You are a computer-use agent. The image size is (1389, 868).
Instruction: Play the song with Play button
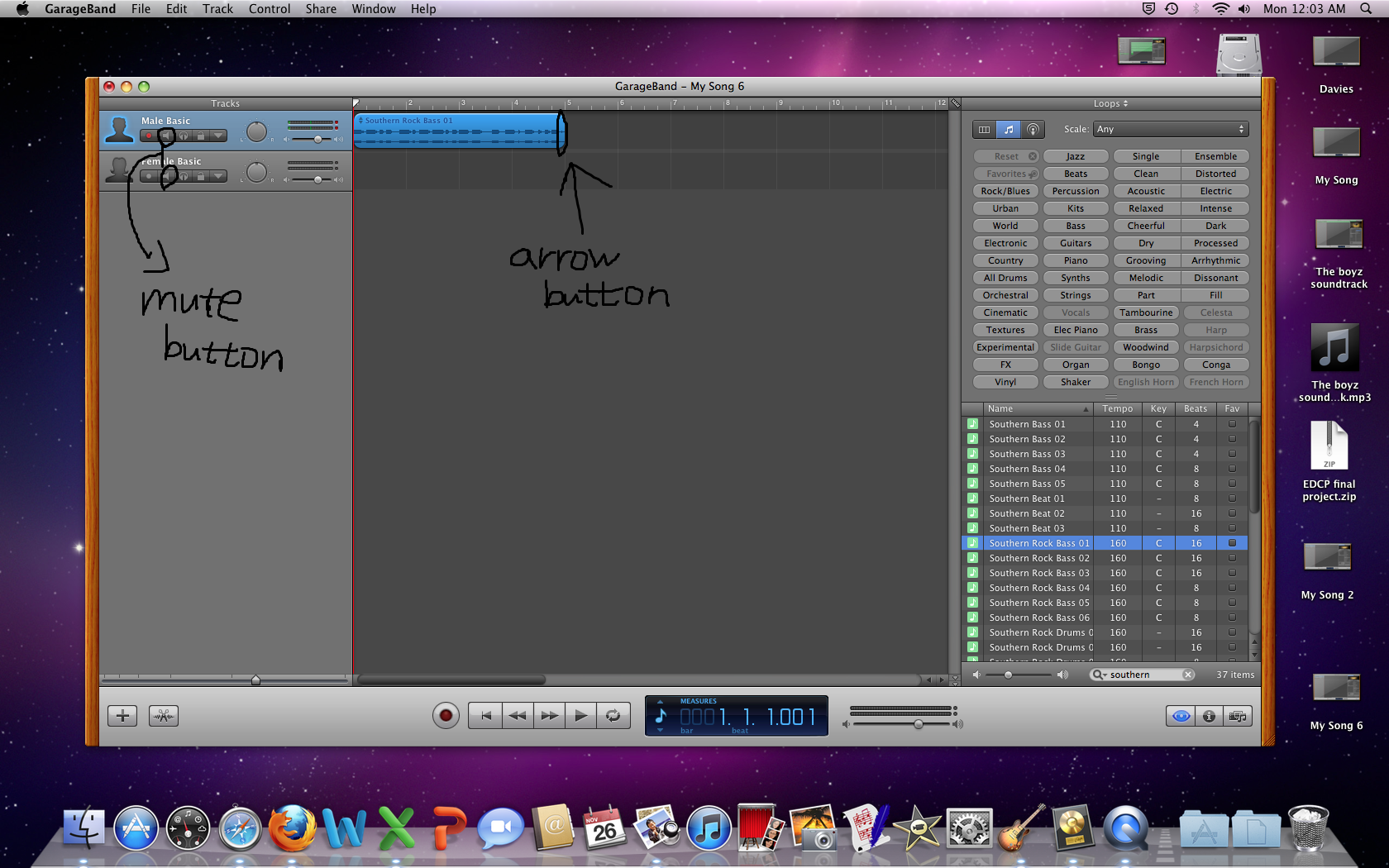click(581, 716)
